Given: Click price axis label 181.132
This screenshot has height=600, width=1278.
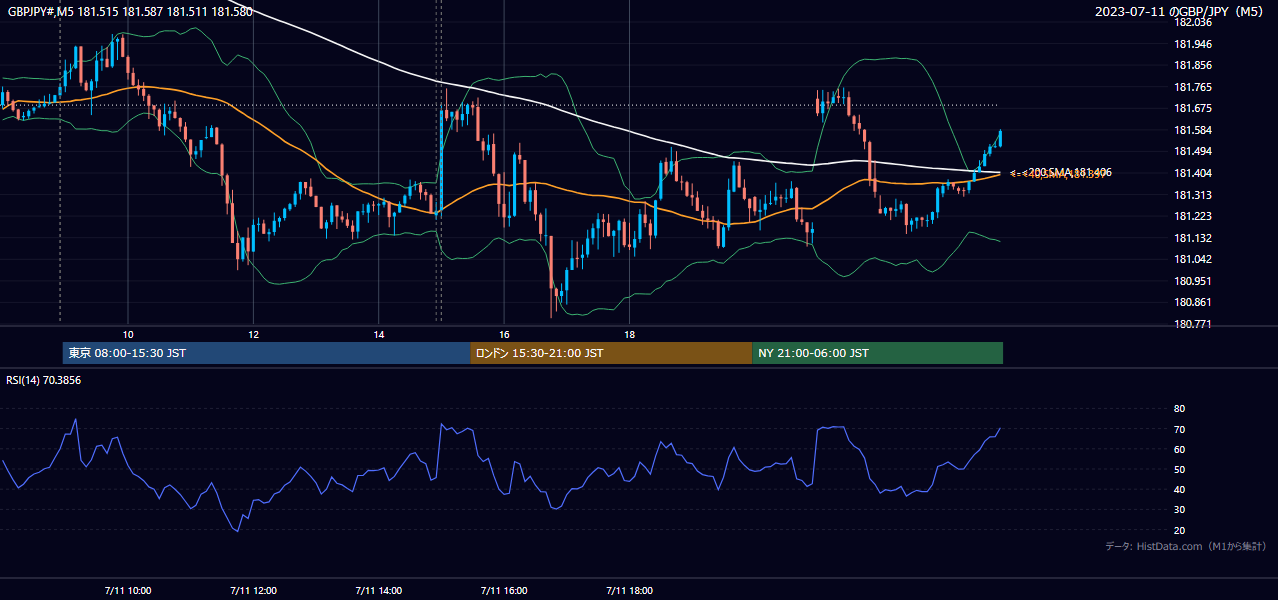Looking at the screenshot, I should (x=1193, y=238).
